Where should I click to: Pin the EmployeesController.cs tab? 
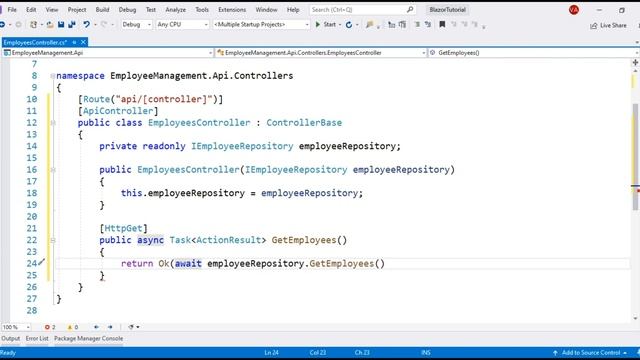74,42
